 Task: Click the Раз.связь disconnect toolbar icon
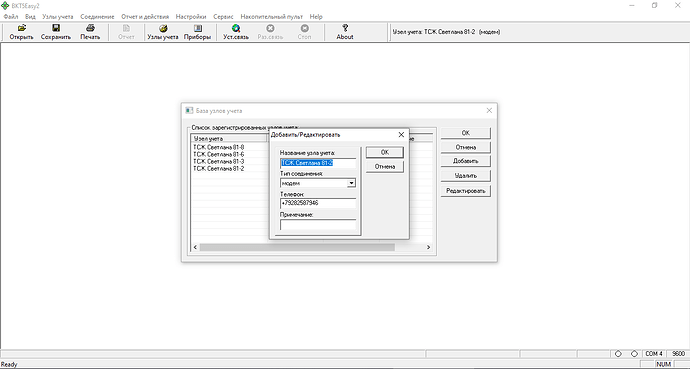270,28
